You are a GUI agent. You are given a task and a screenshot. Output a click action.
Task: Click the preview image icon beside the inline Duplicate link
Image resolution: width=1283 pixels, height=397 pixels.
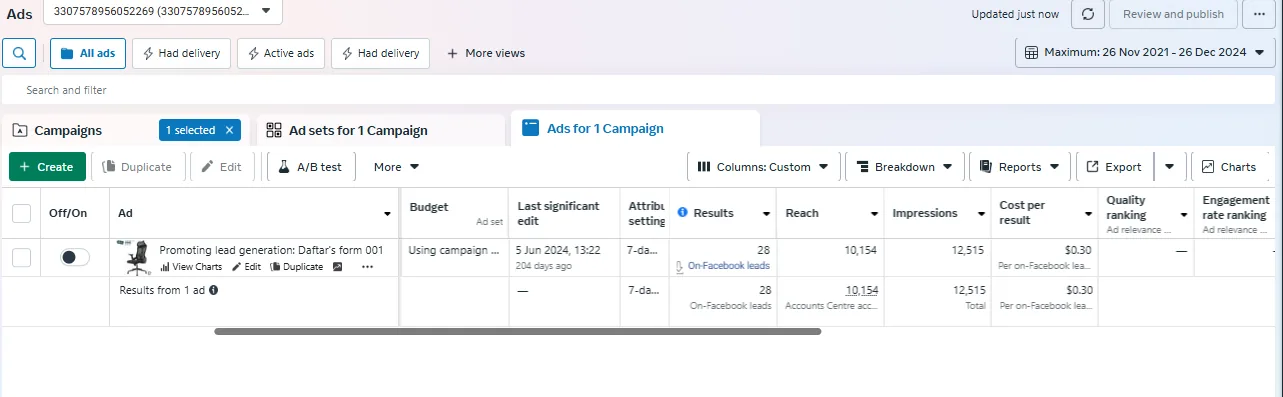point(338,267)
